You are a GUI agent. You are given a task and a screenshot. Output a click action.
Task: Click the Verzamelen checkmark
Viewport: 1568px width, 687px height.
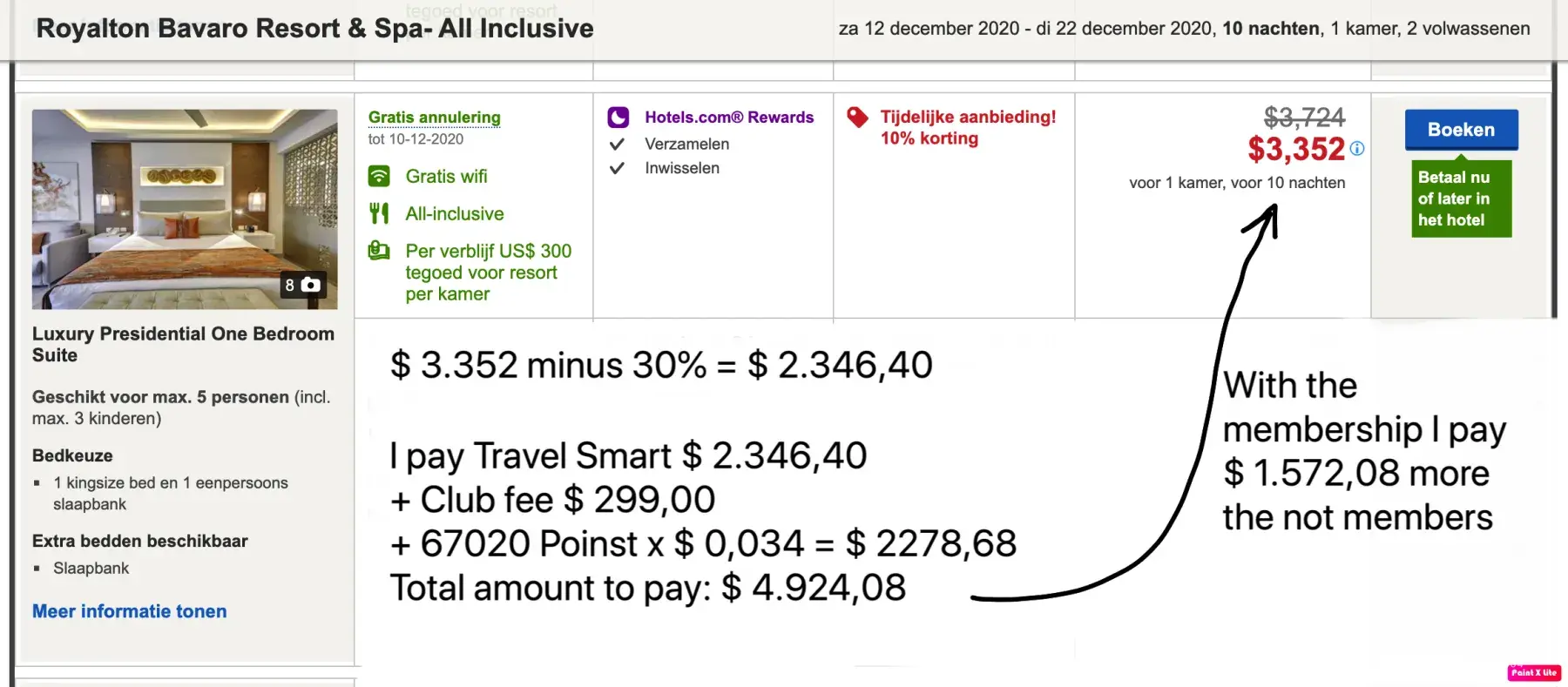617,145
